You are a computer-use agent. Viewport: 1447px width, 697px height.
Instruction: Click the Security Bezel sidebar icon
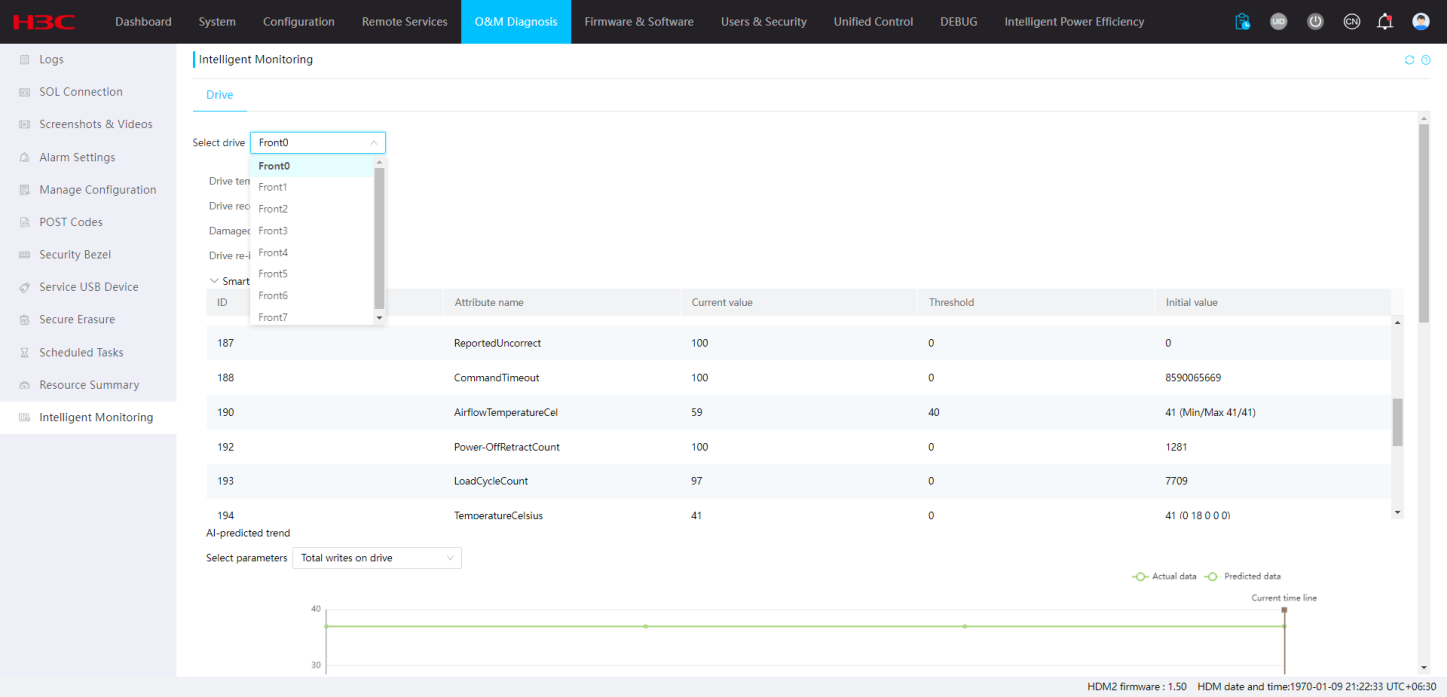coord(25,255)
